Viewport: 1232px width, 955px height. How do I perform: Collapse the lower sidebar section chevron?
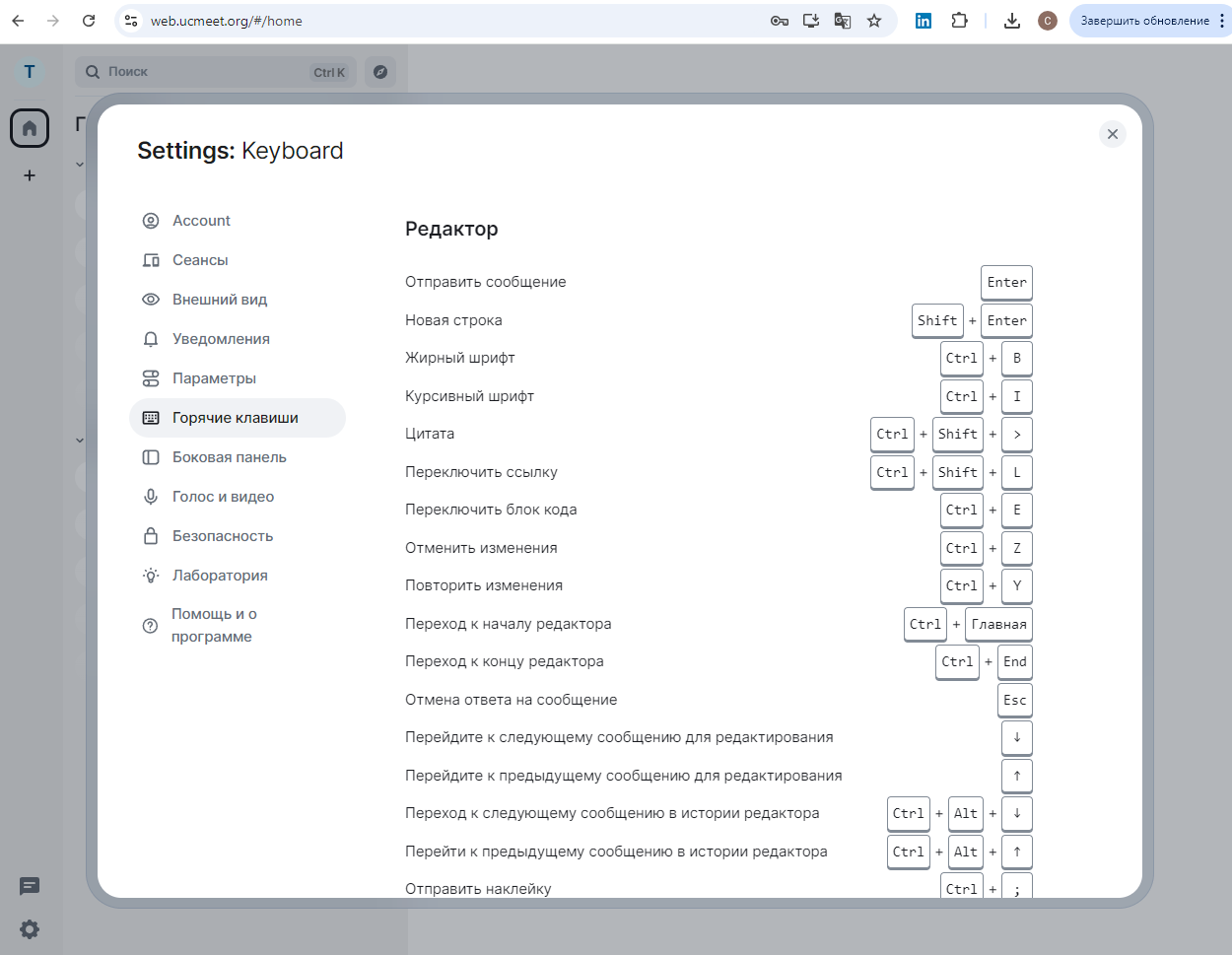pyautogui.click(x=79, y=441)
